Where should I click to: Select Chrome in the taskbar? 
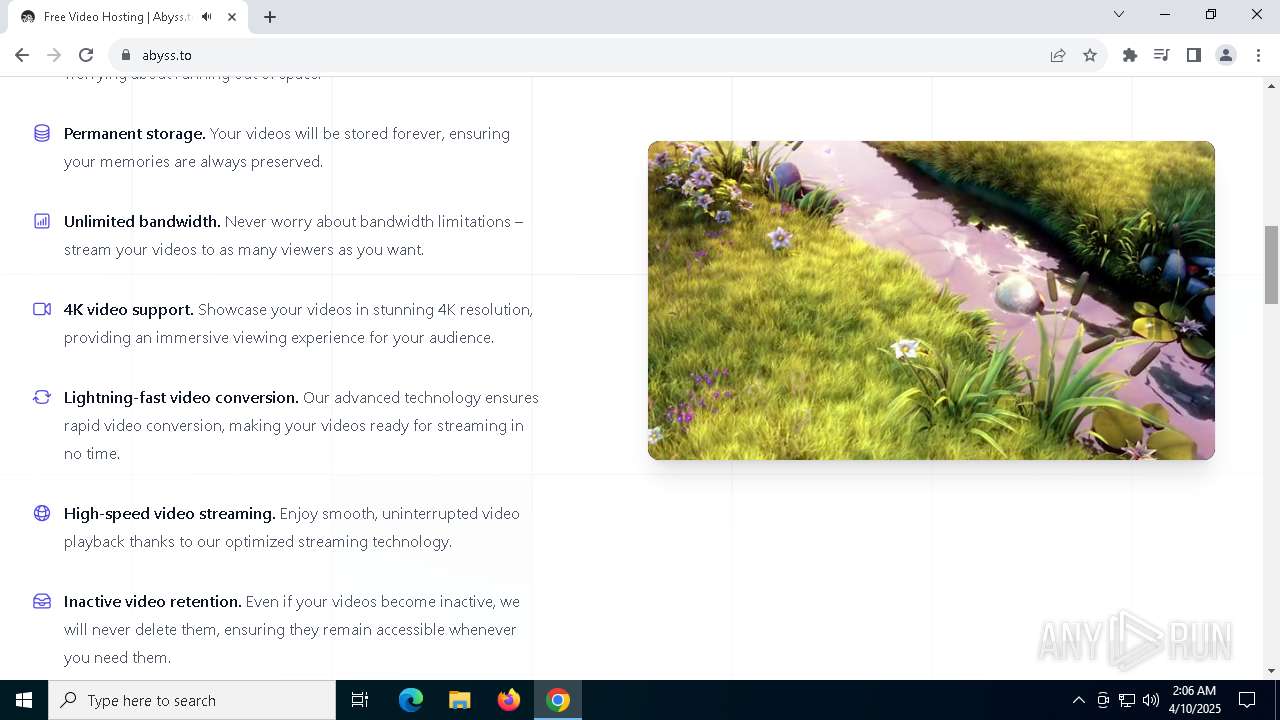point(558,700)
